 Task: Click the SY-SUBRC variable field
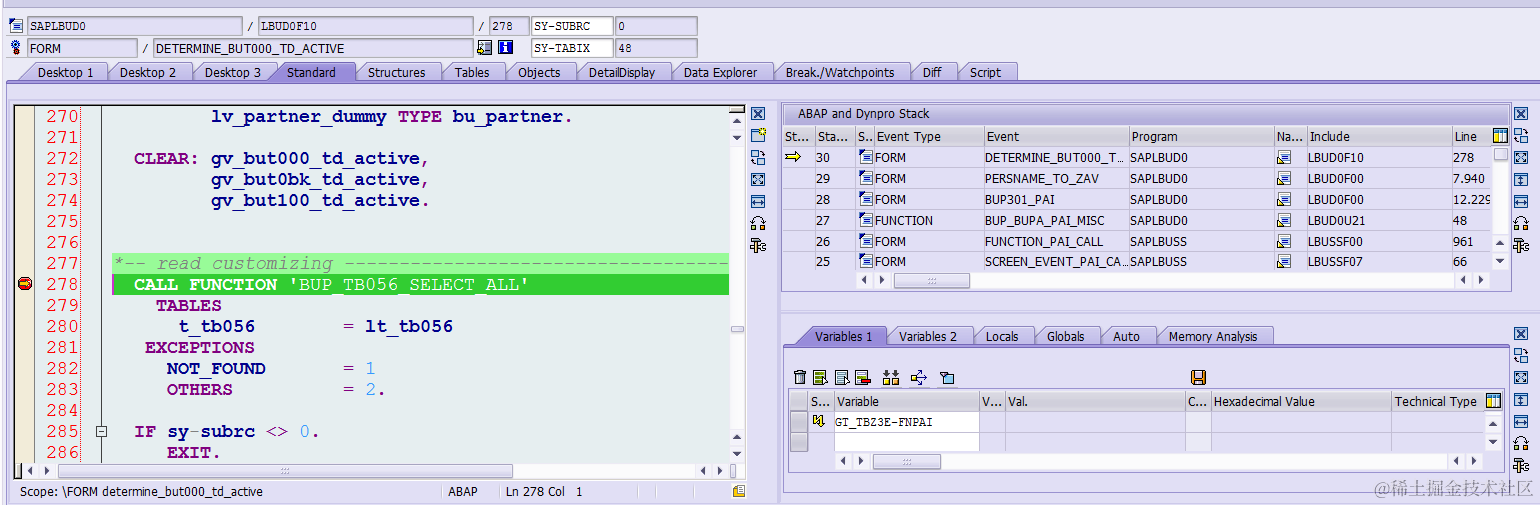(571, 26)
